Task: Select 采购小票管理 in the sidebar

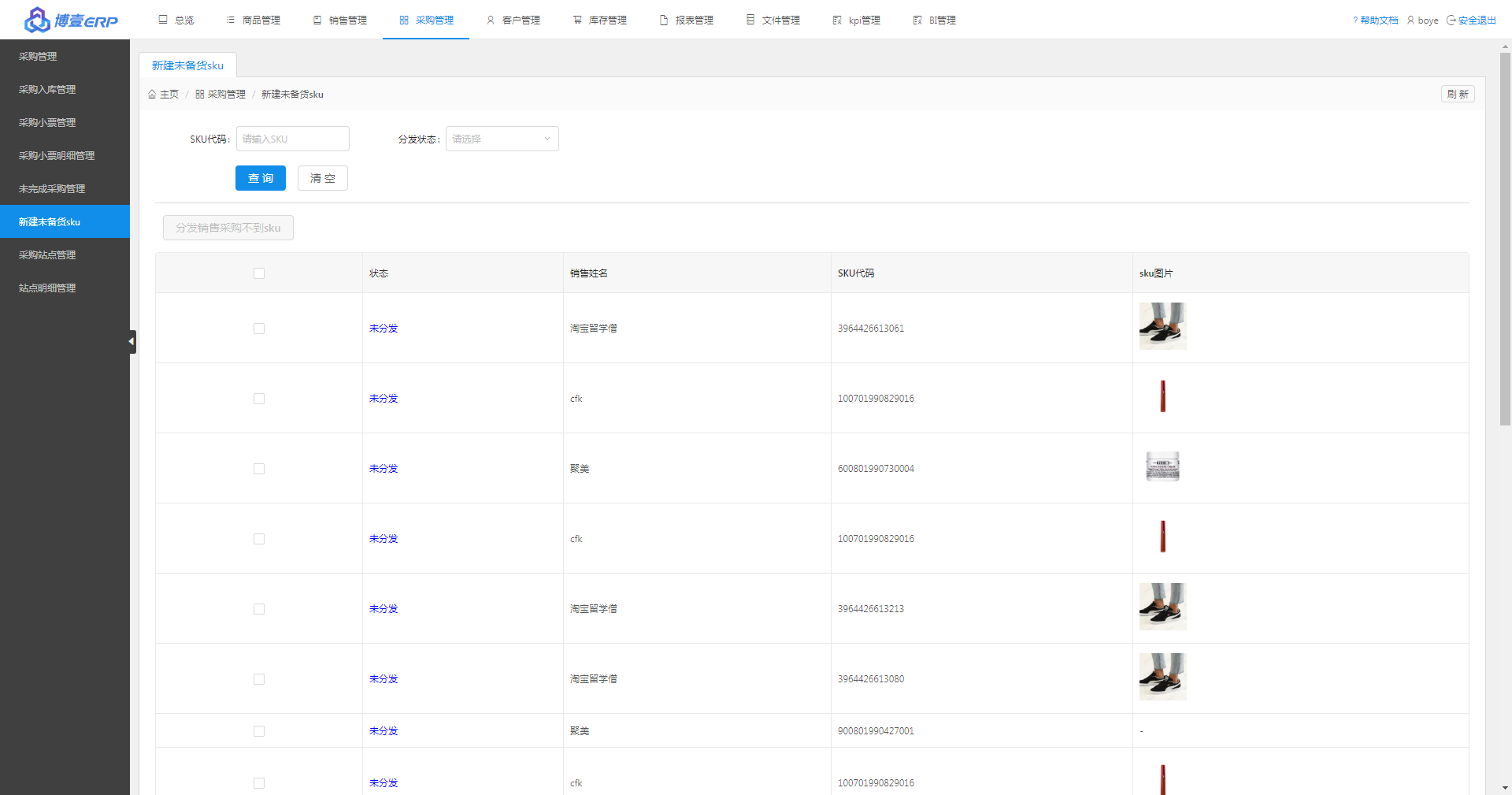Action: click(x=65, y=123)
